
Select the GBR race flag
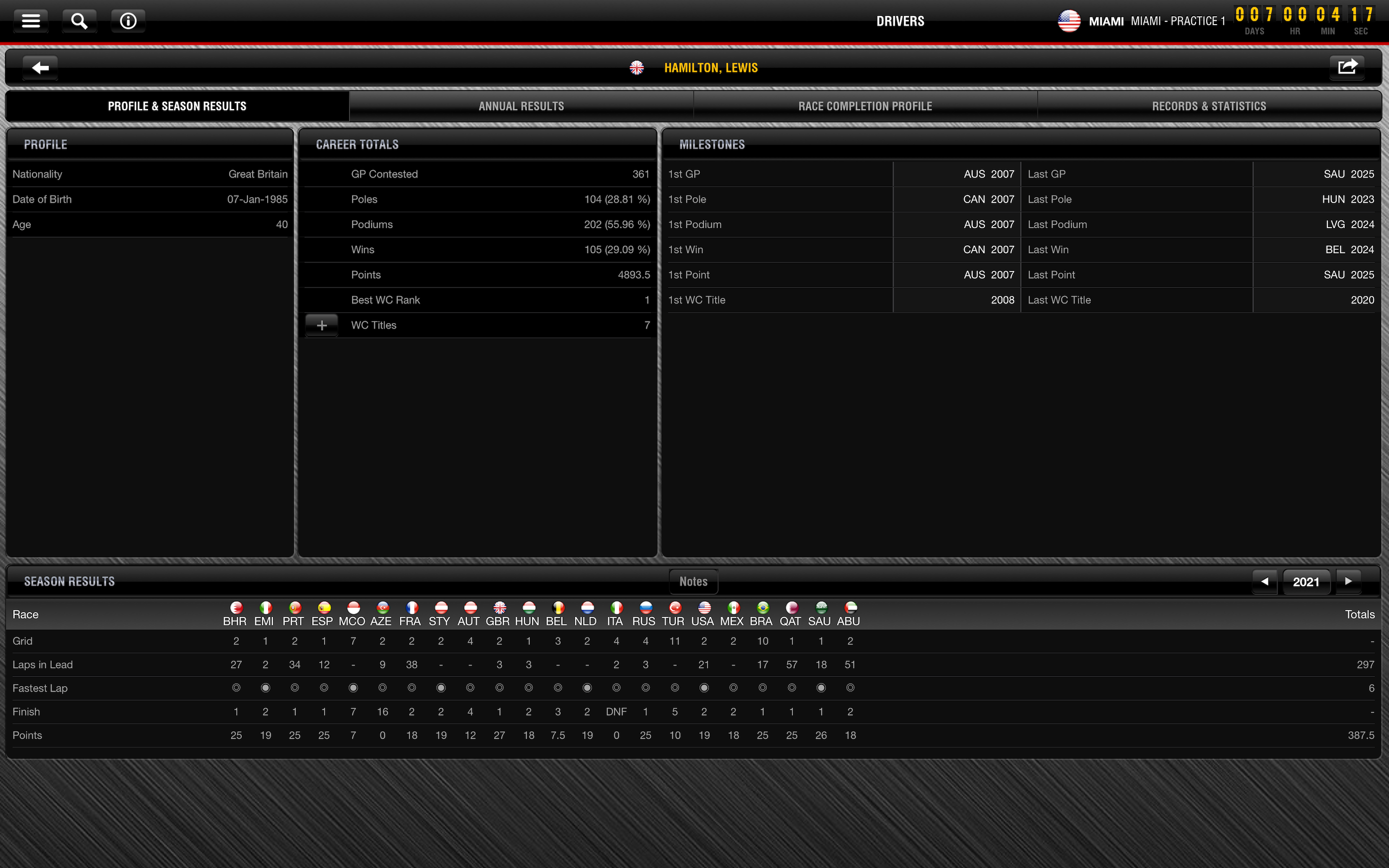[x=499, y=608]
